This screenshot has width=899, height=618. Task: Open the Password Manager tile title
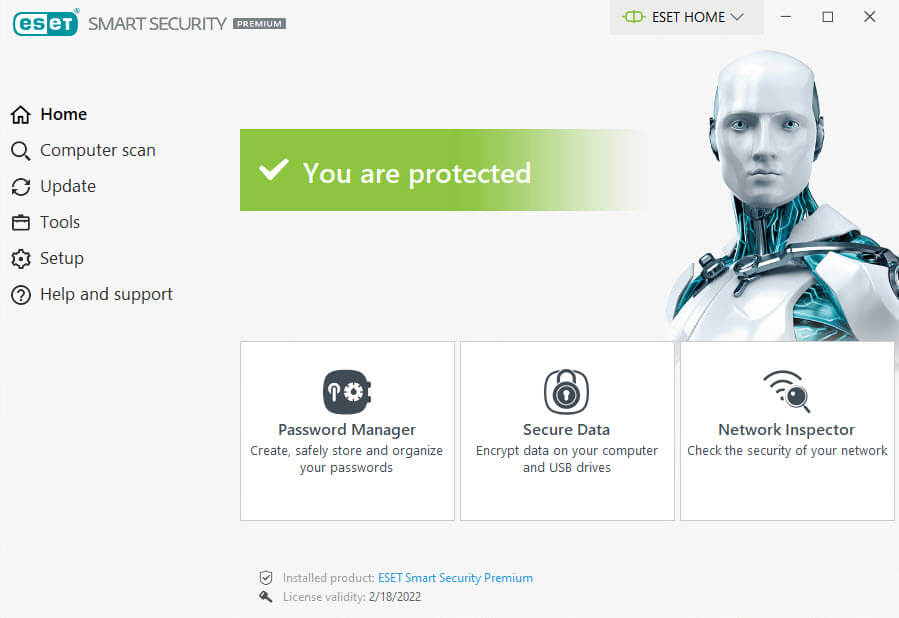347,430
